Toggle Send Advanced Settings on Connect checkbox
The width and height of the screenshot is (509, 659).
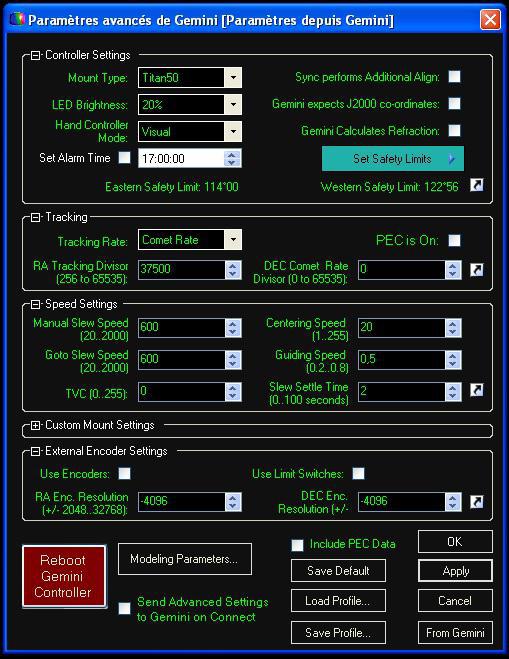pos(124,608)
